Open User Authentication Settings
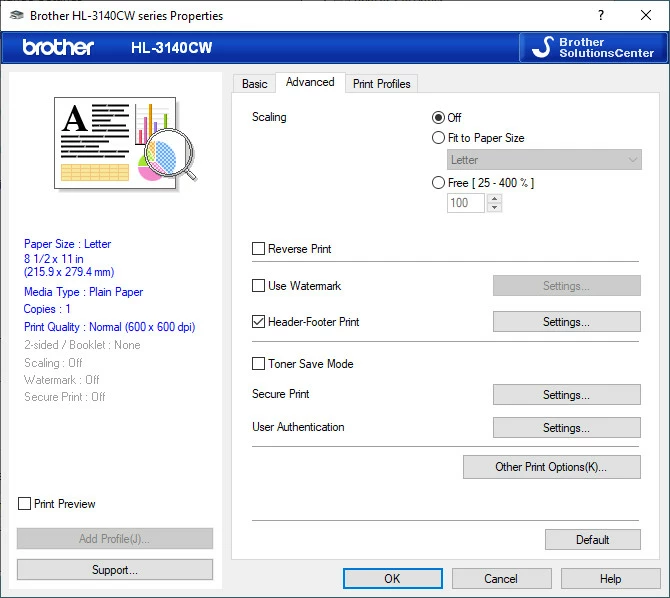The height and width of the screenshot is (598, 670). [567, 427]
